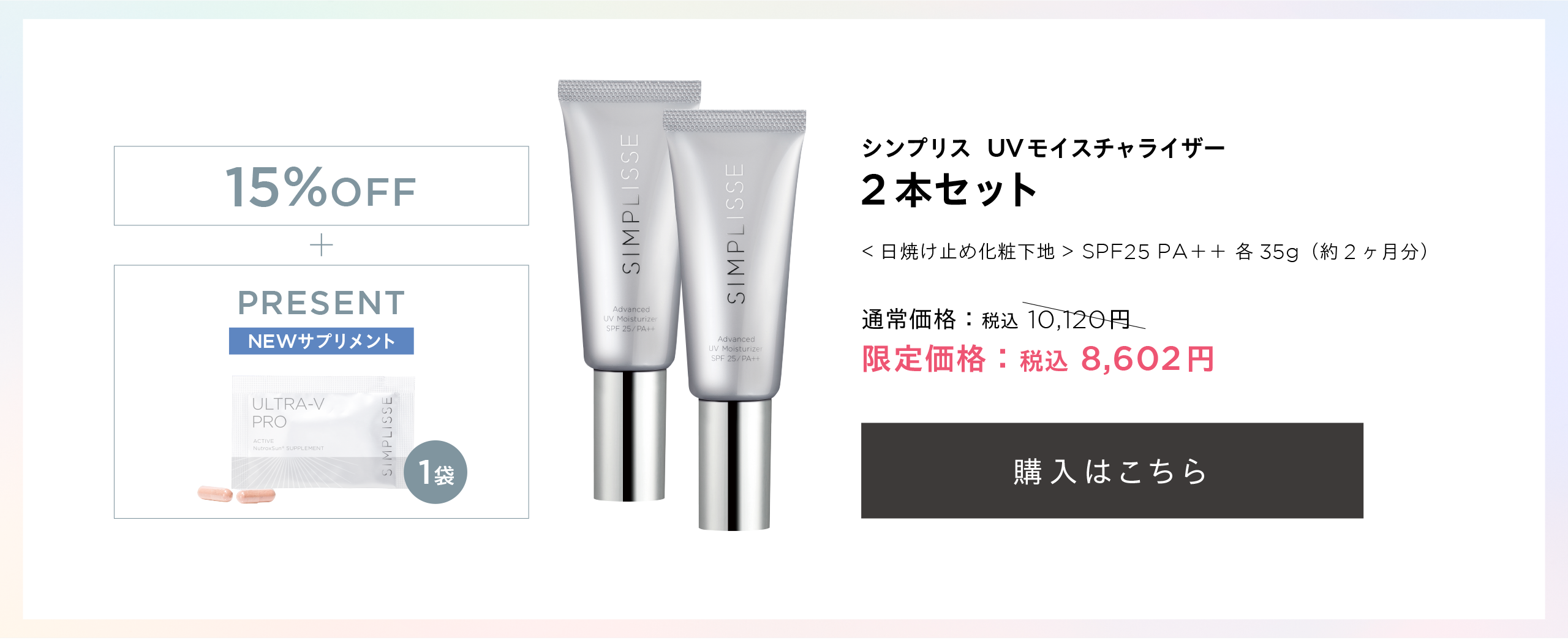Click the 限定価格 8,602円 limited price

coord(1038,359)
